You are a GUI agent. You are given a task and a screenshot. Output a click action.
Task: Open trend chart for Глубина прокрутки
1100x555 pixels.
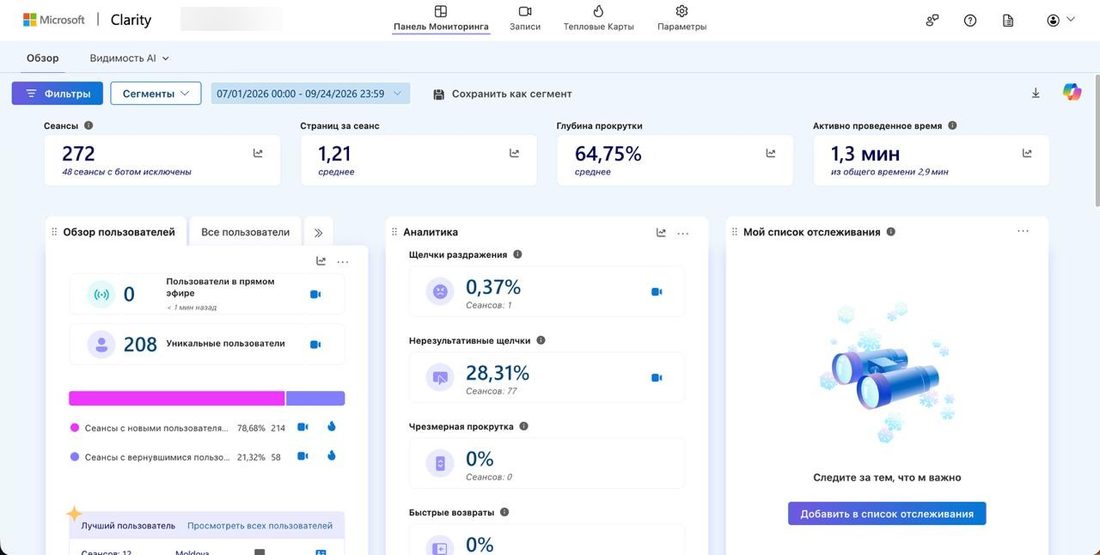[x=771, y=153]
